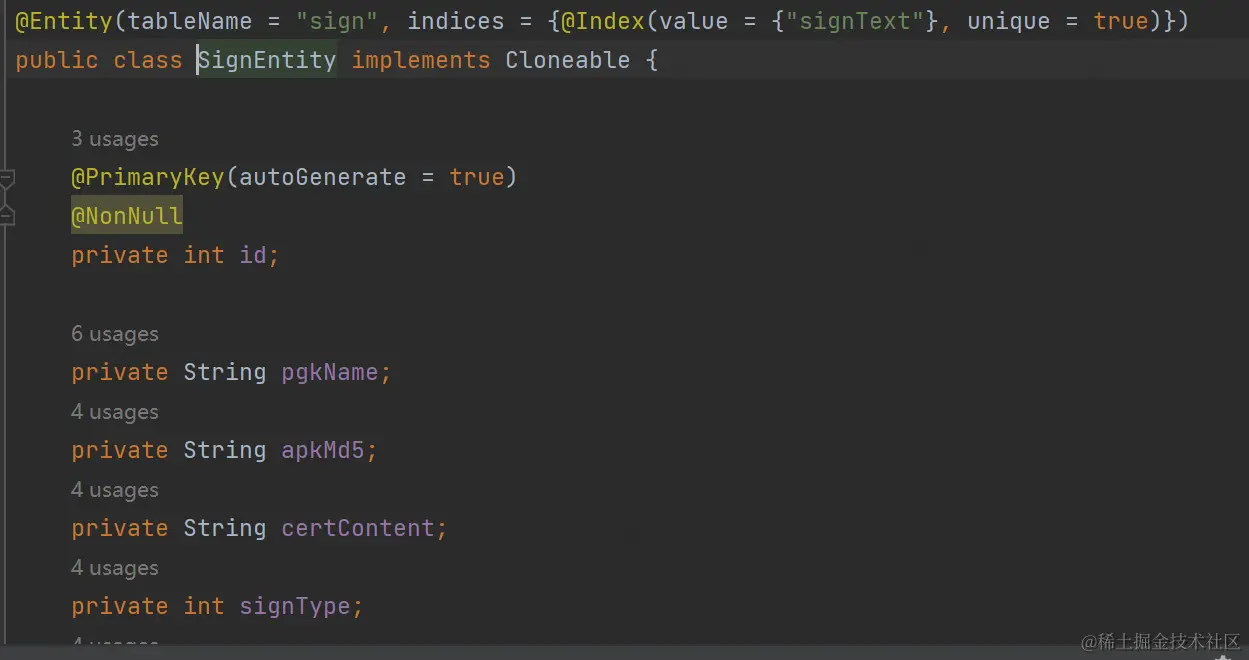
Task: Click String type before apkMd5
Action: point(225,450)
